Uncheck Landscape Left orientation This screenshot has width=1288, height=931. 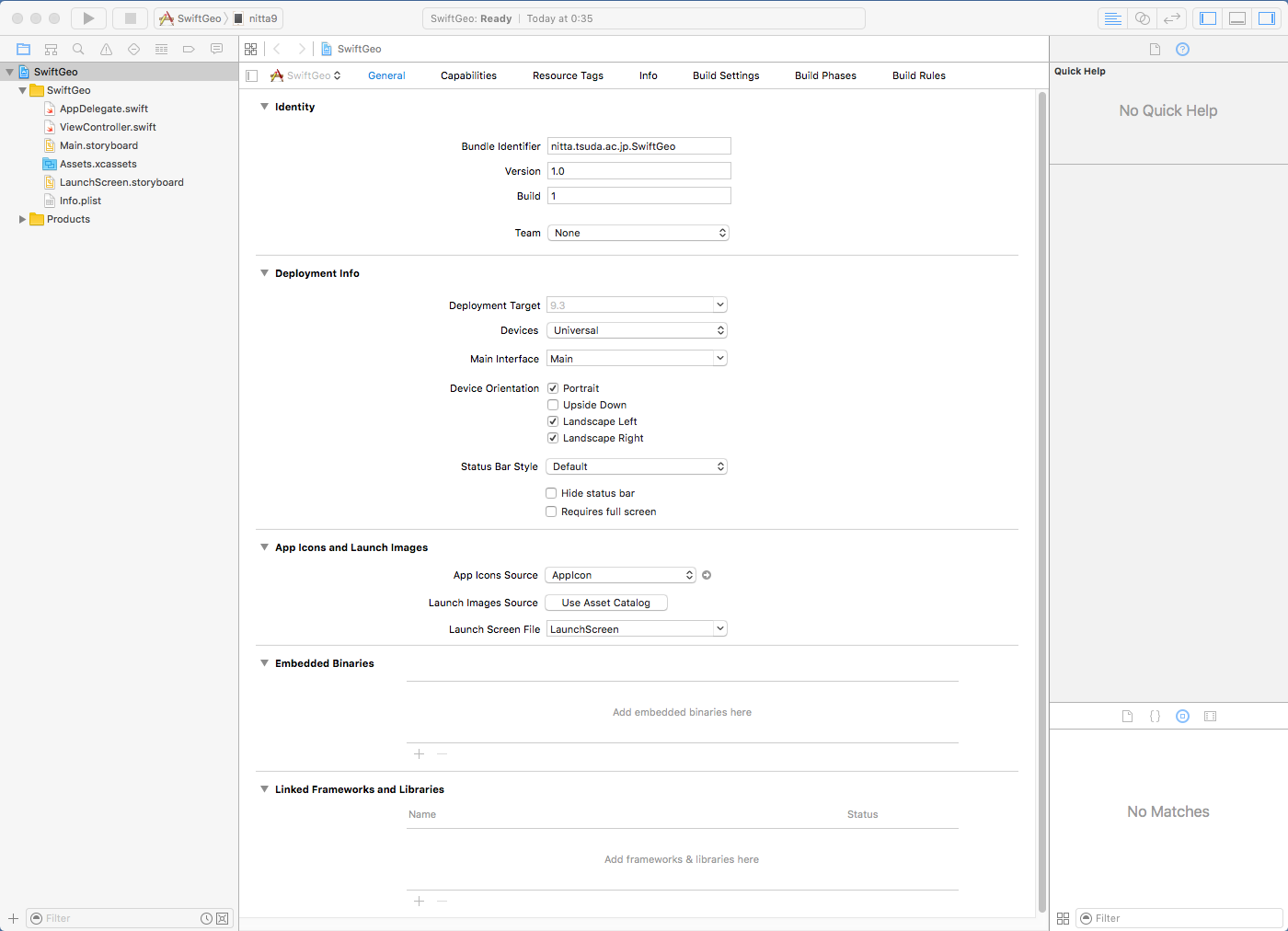(553, 421)
